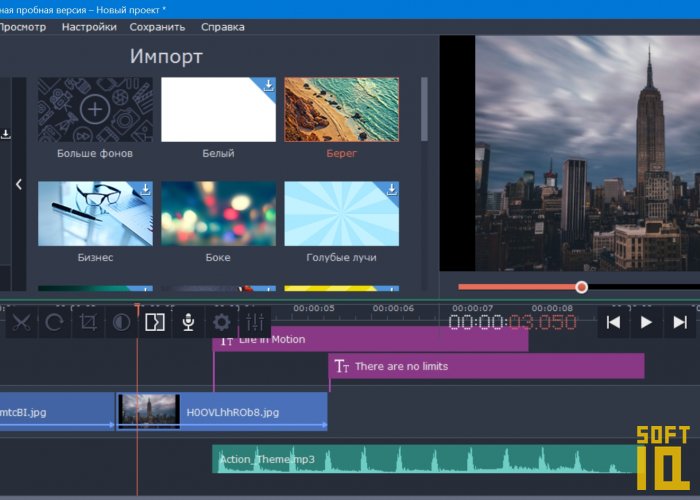Collapse the import panel with left chevron

(18, 184)
